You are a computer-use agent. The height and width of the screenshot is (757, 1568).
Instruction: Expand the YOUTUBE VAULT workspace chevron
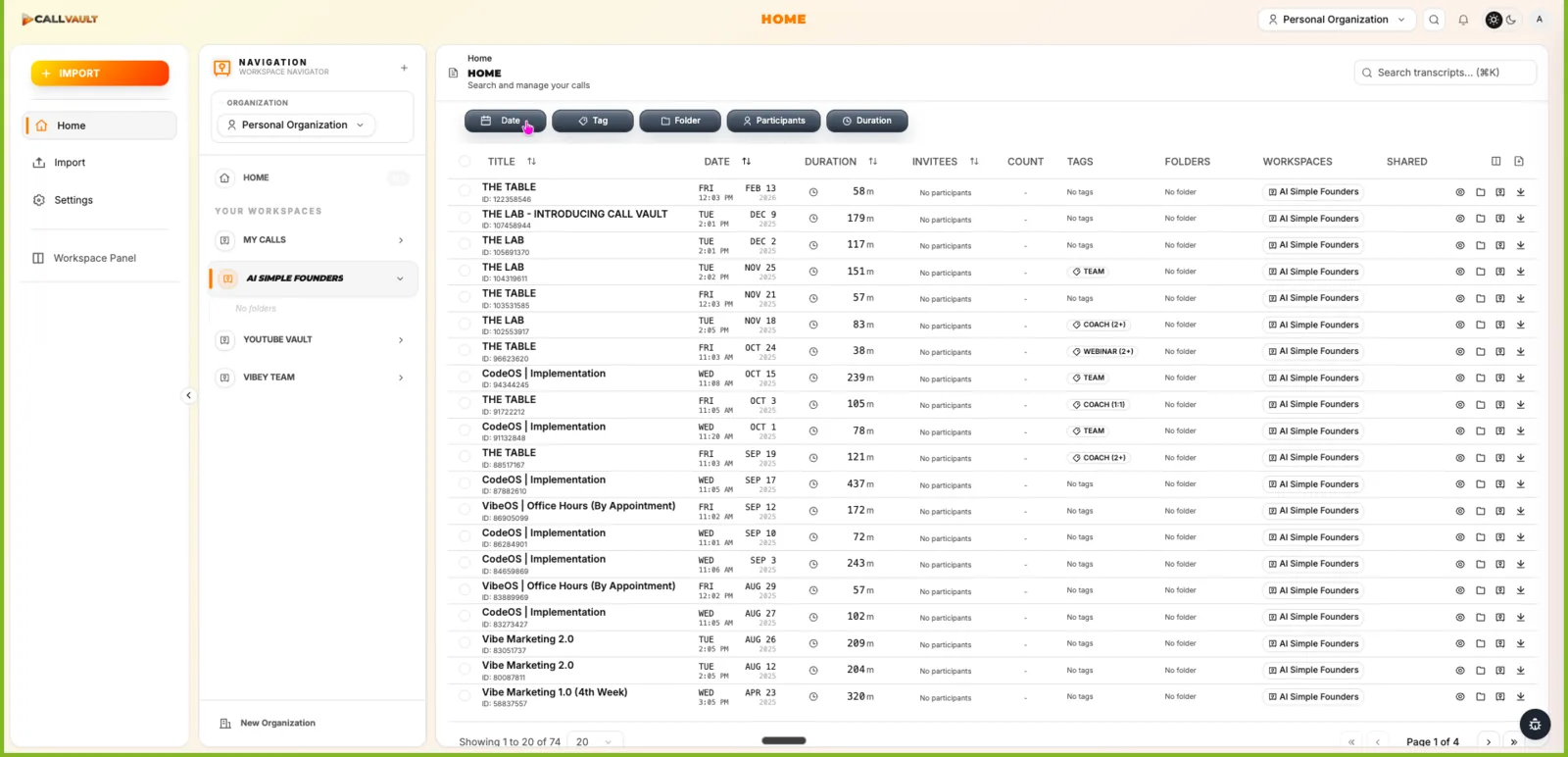[x=401, y=340]
